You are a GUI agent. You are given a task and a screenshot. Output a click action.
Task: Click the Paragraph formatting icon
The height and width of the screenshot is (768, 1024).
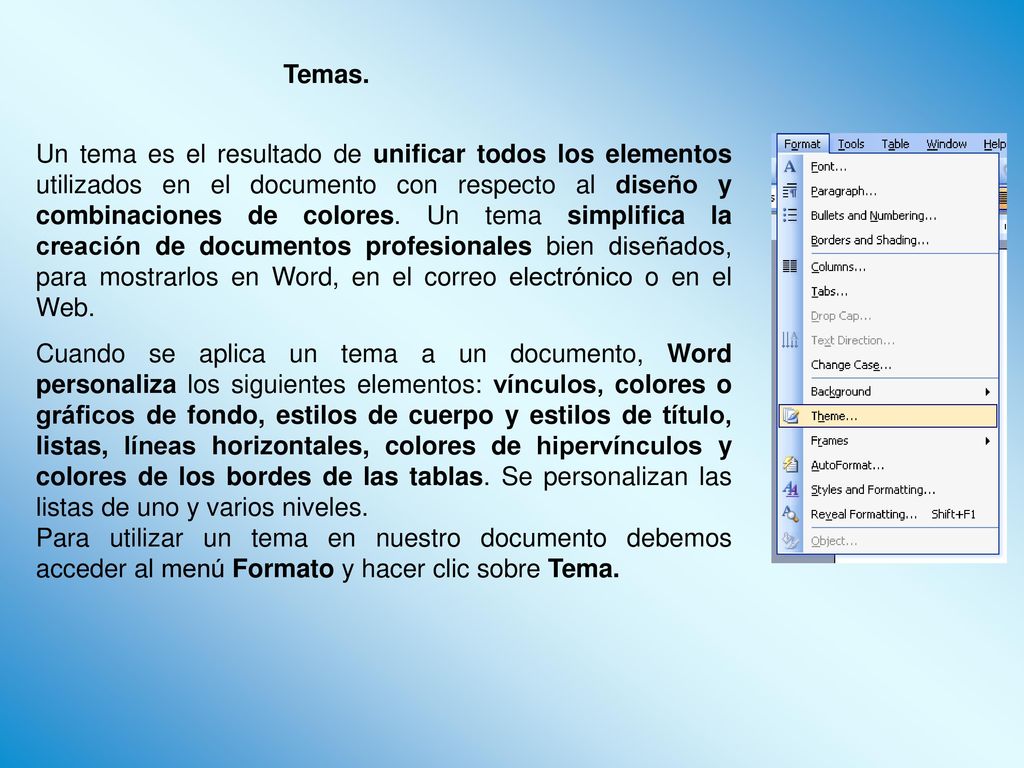pos(790,191)
